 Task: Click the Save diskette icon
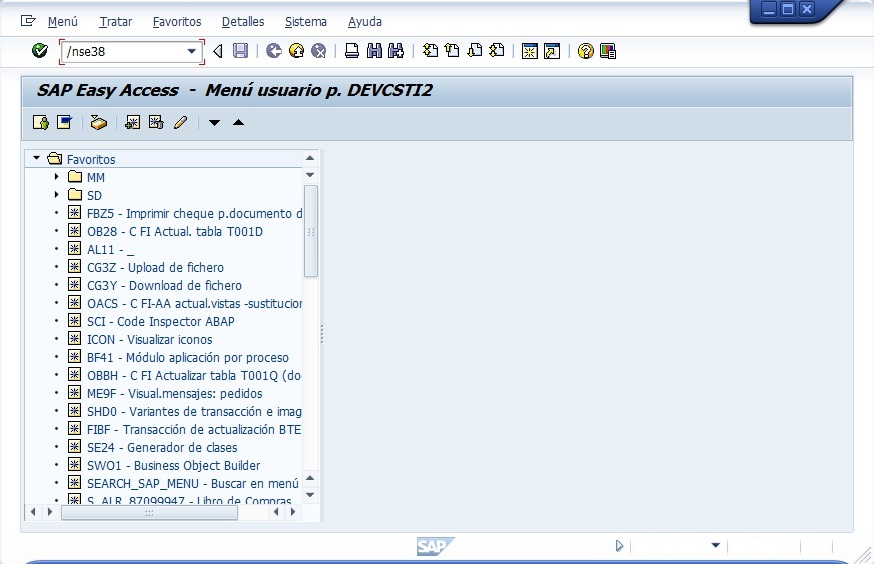pyautogui.click(x=240, y=51)
